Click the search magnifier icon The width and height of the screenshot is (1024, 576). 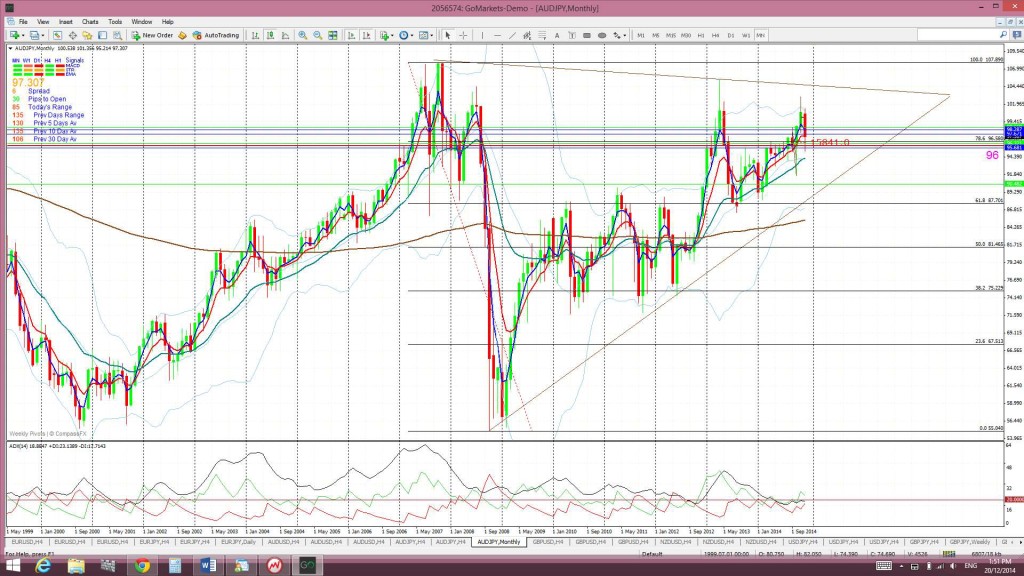click(x=1003, y=35)
